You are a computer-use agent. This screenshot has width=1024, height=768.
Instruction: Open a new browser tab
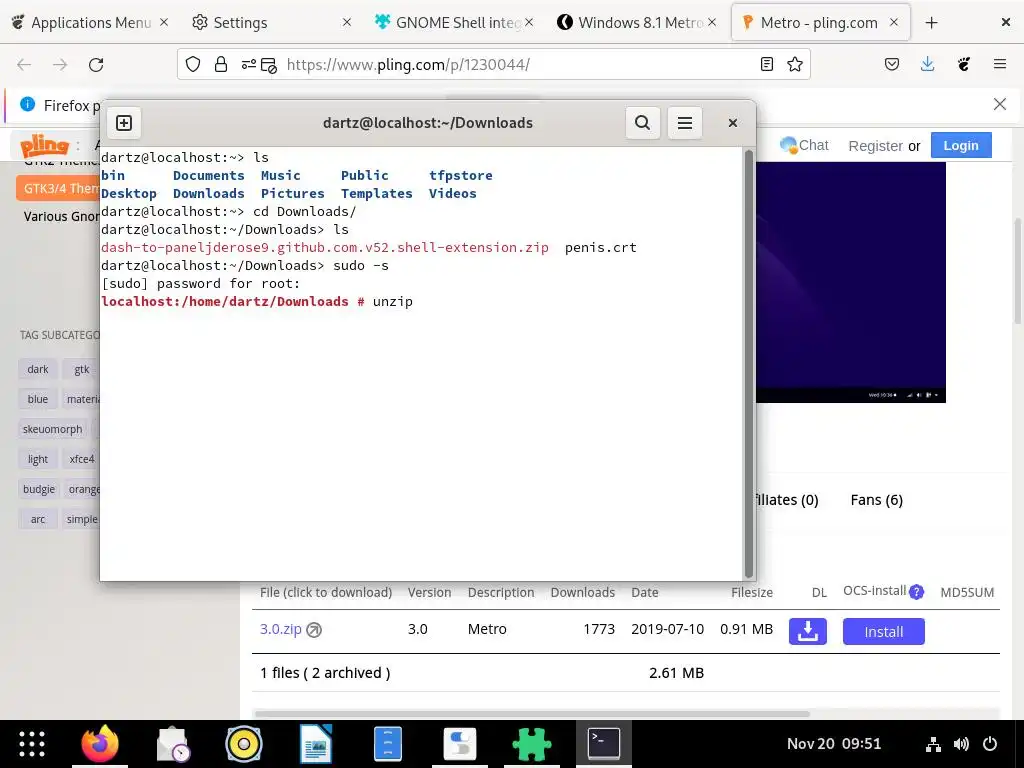931,23
